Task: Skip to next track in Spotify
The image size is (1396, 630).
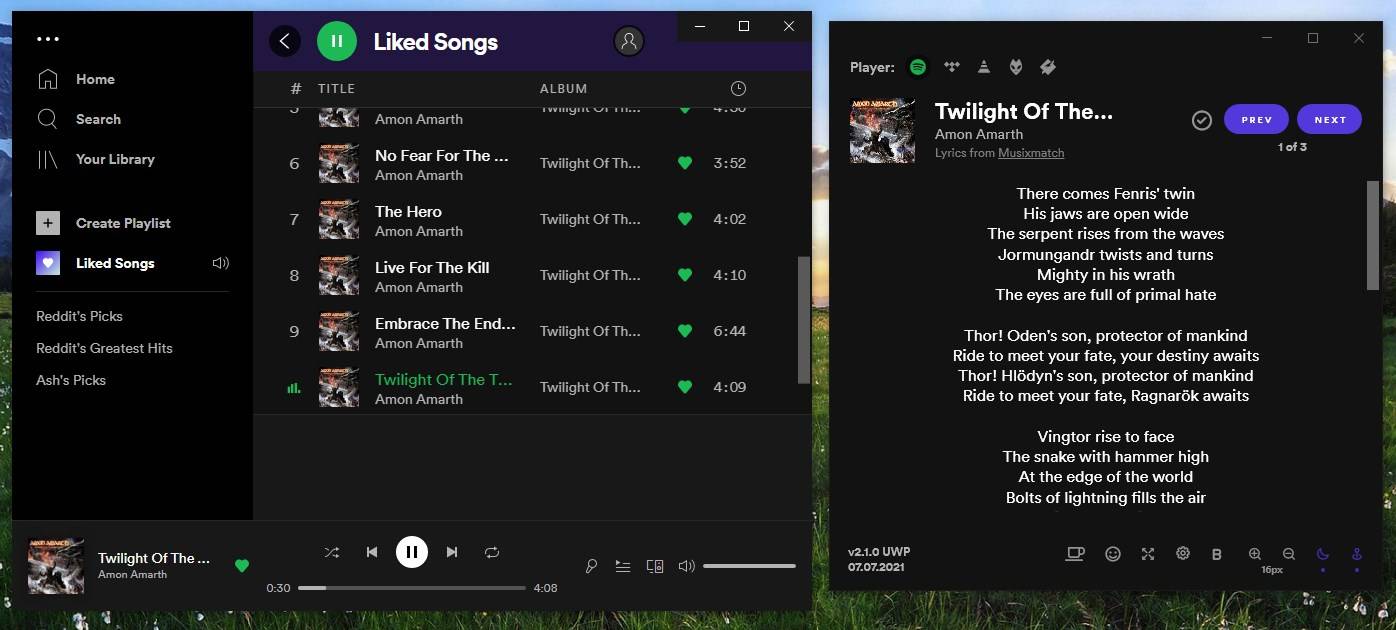Action: [x=452, y=552]
